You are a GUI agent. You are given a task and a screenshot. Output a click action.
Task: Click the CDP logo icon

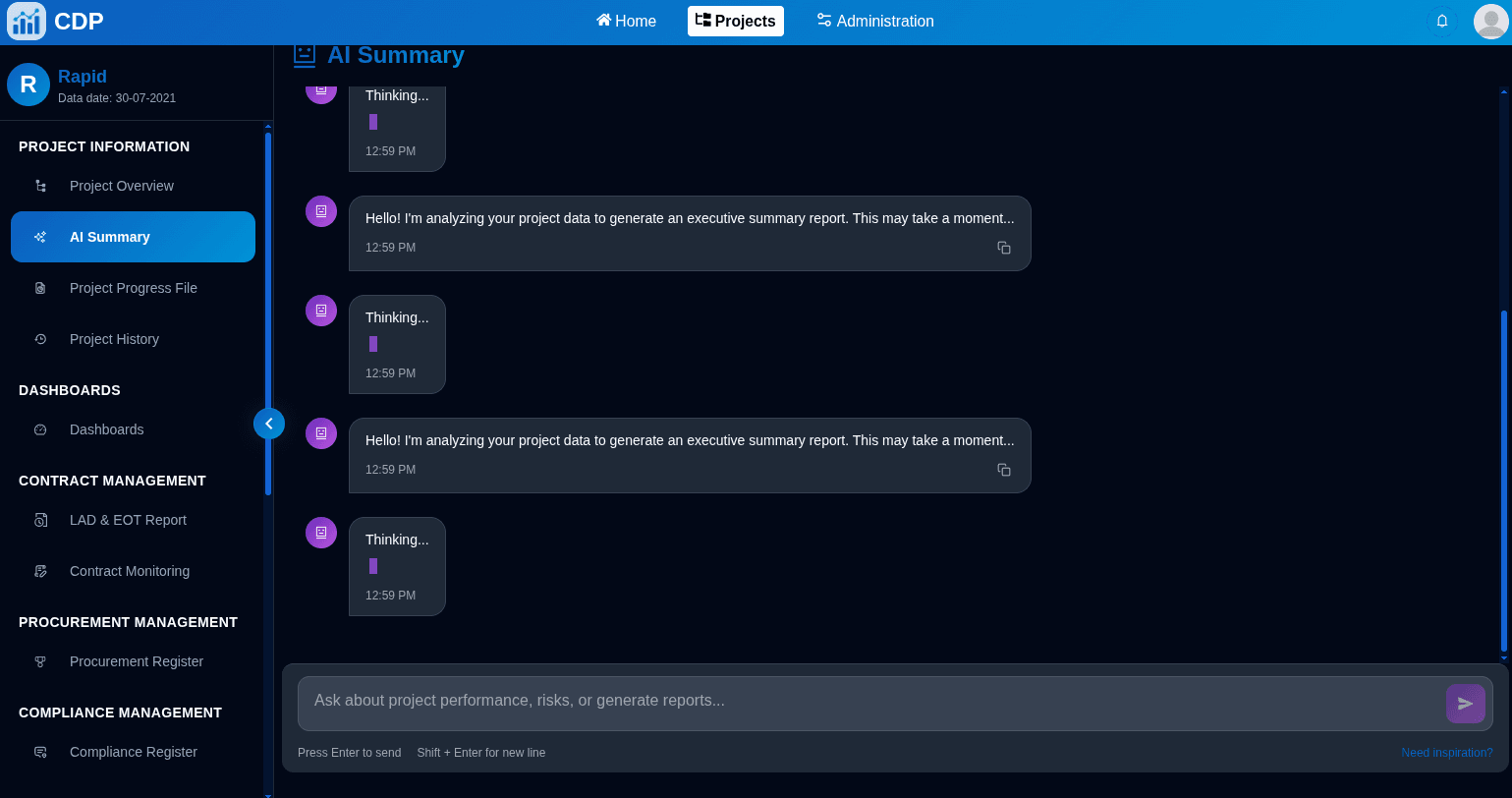(x=27, y=21)
